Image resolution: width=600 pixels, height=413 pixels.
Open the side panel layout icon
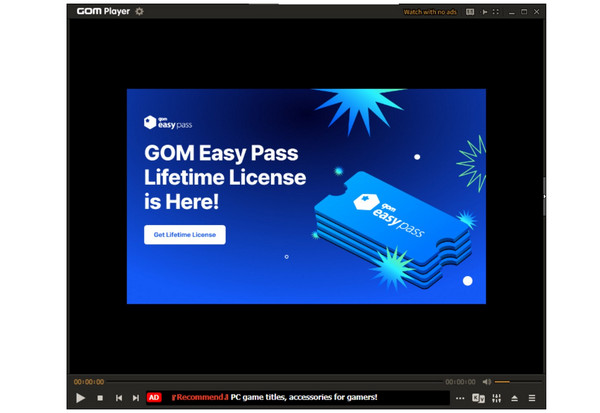(x=470, y=12)
